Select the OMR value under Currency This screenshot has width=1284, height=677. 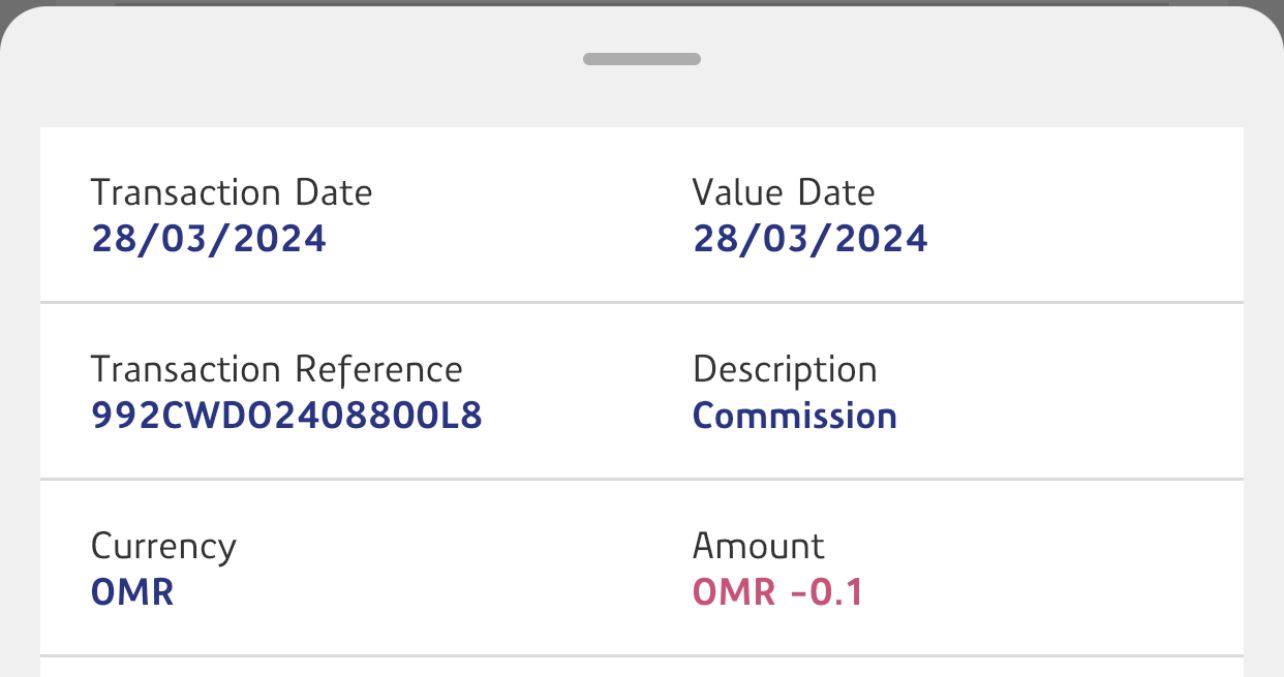(132, 592)
